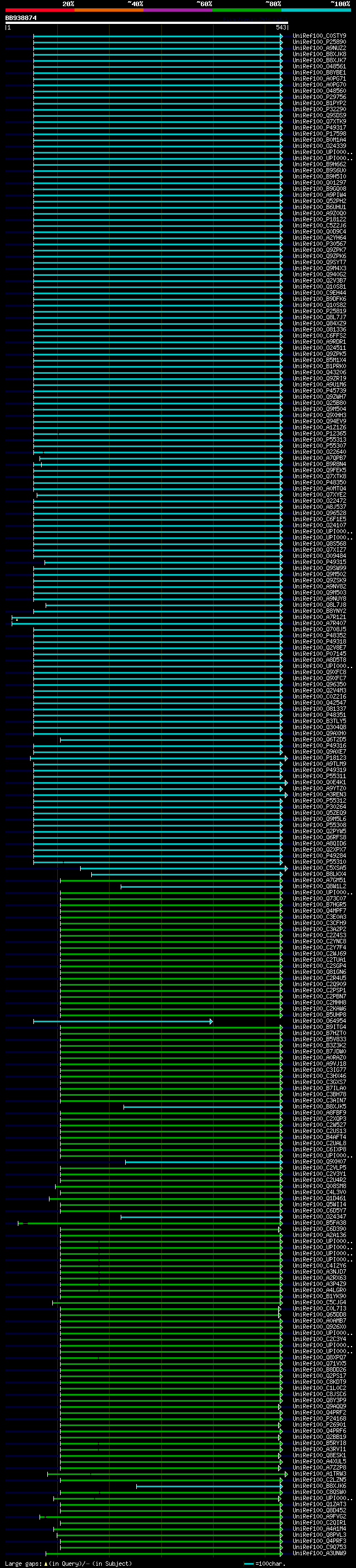This screenshot has height=1568, width=356.
Task: Click the green ~80% legend segment
Action: coord(246,10)
